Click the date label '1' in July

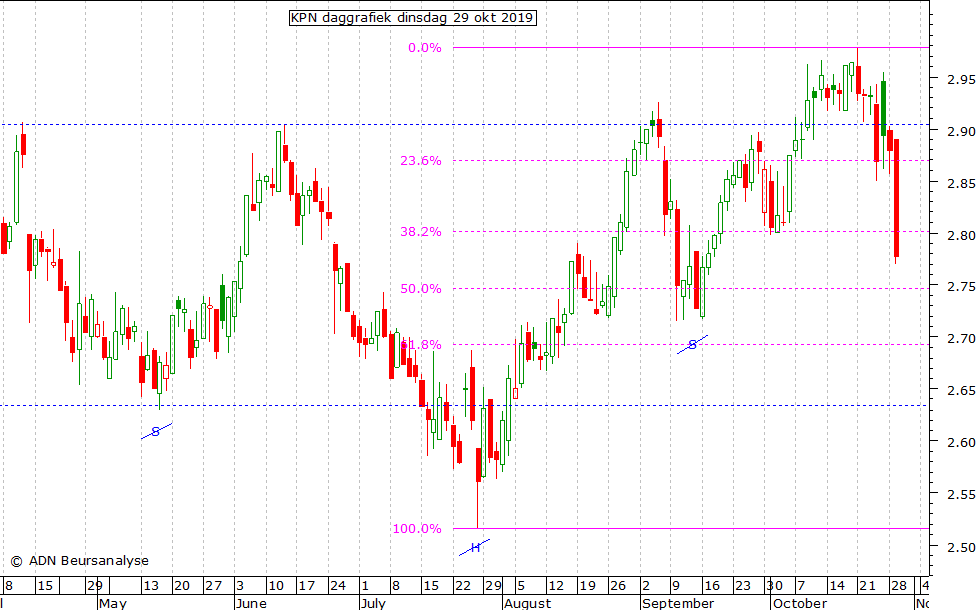pos(365,586)
